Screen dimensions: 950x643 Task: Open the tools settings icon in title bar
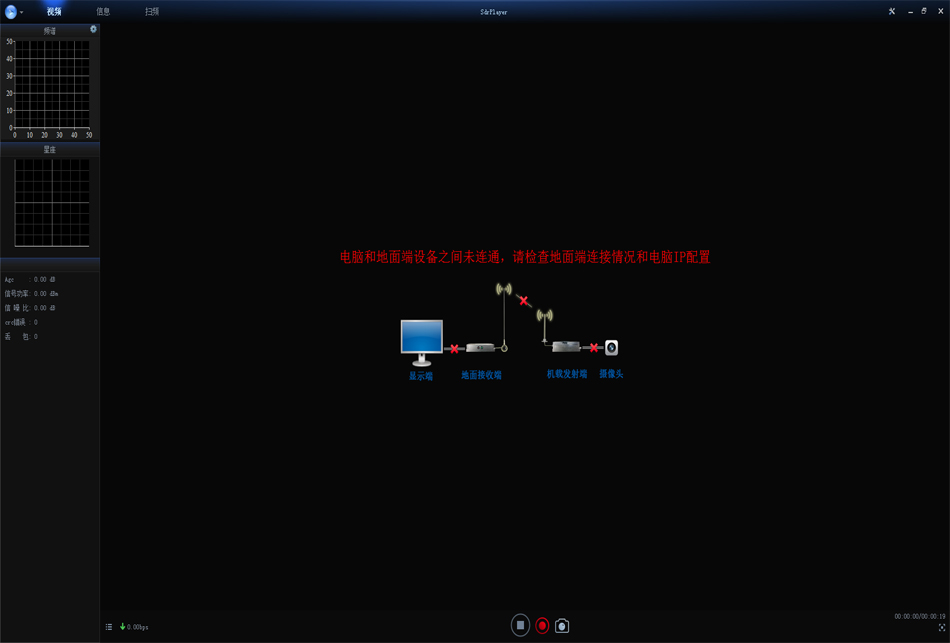pyautogui.click(x=892, y=12)
